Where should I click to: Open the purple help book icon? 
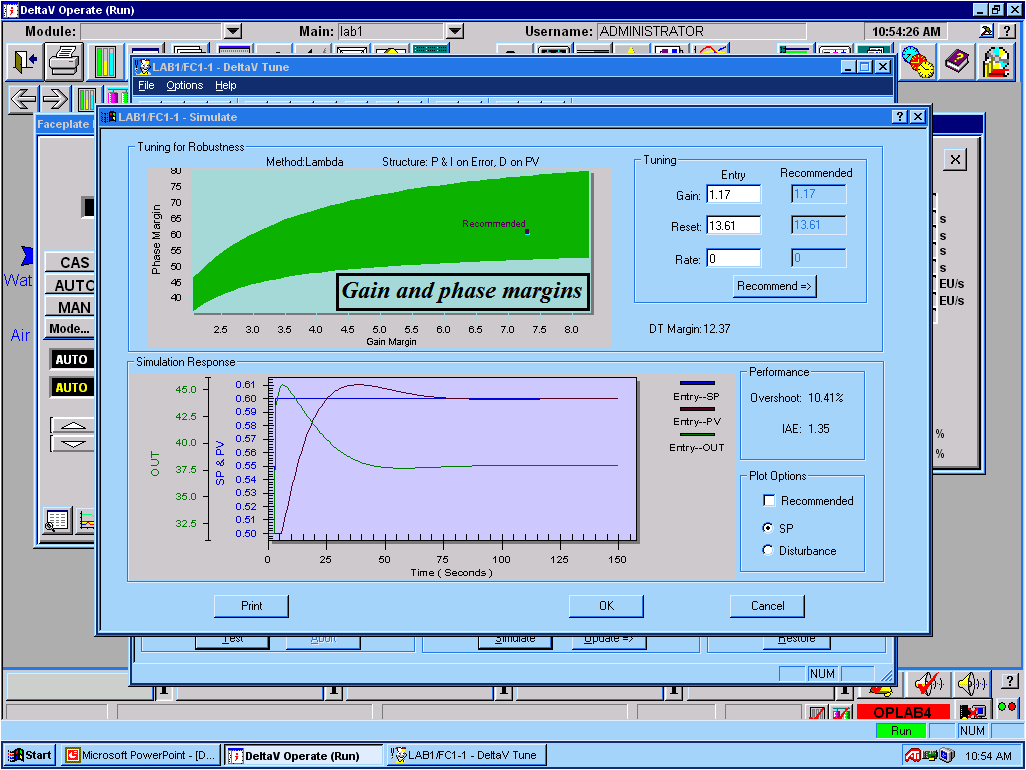[957, 62]
